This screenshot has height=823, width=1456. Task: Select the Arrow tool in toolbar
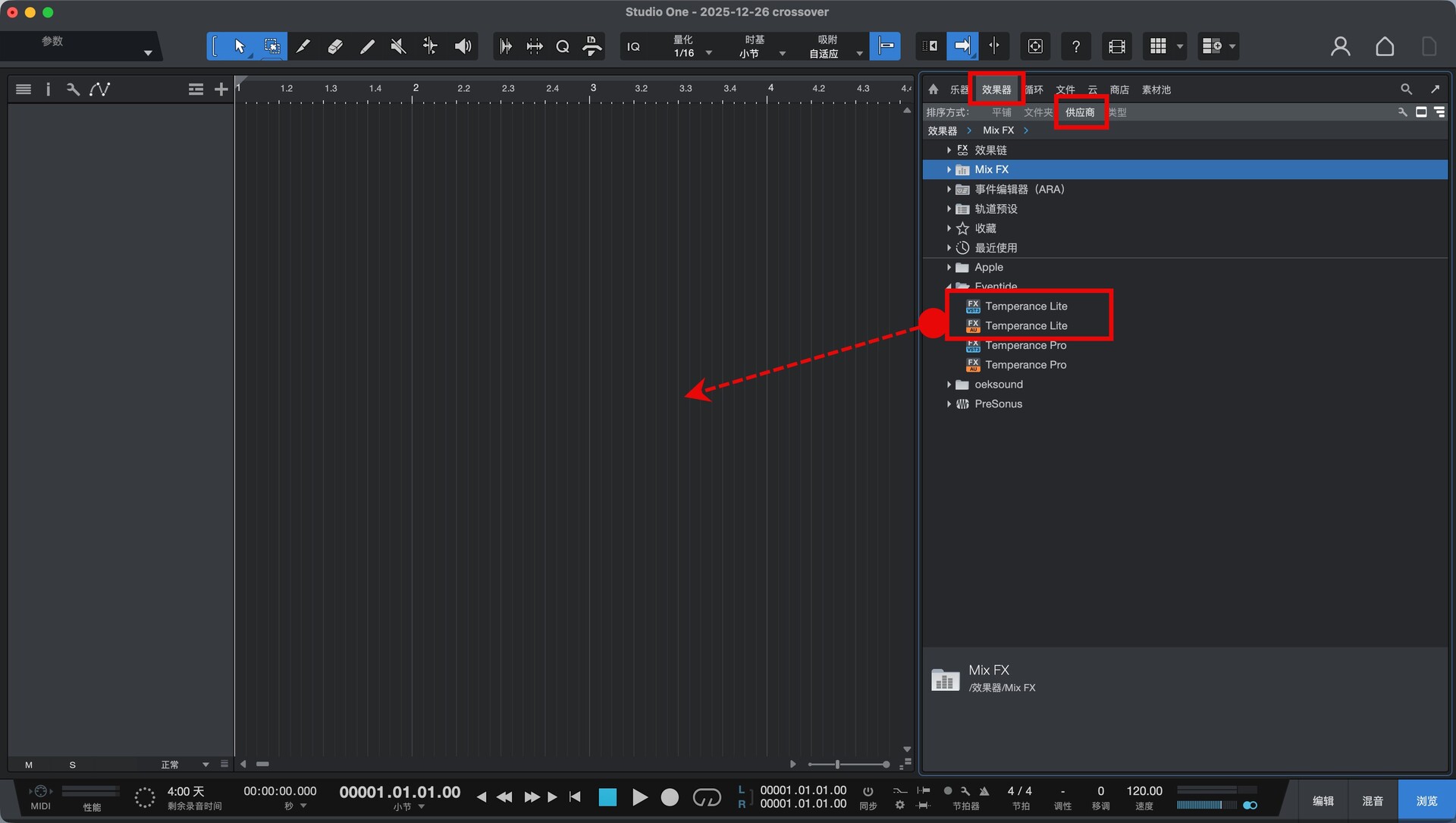[240, 46]
